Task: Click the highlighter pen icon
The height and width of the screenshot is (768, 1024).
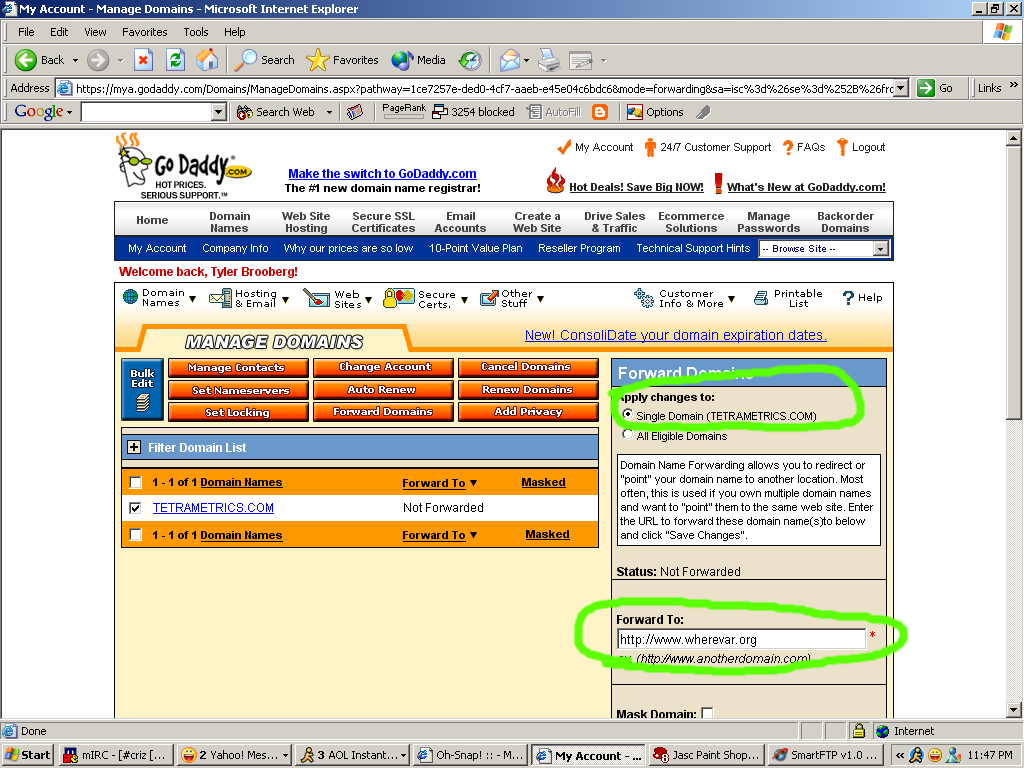Action: [x=703, y=112]
